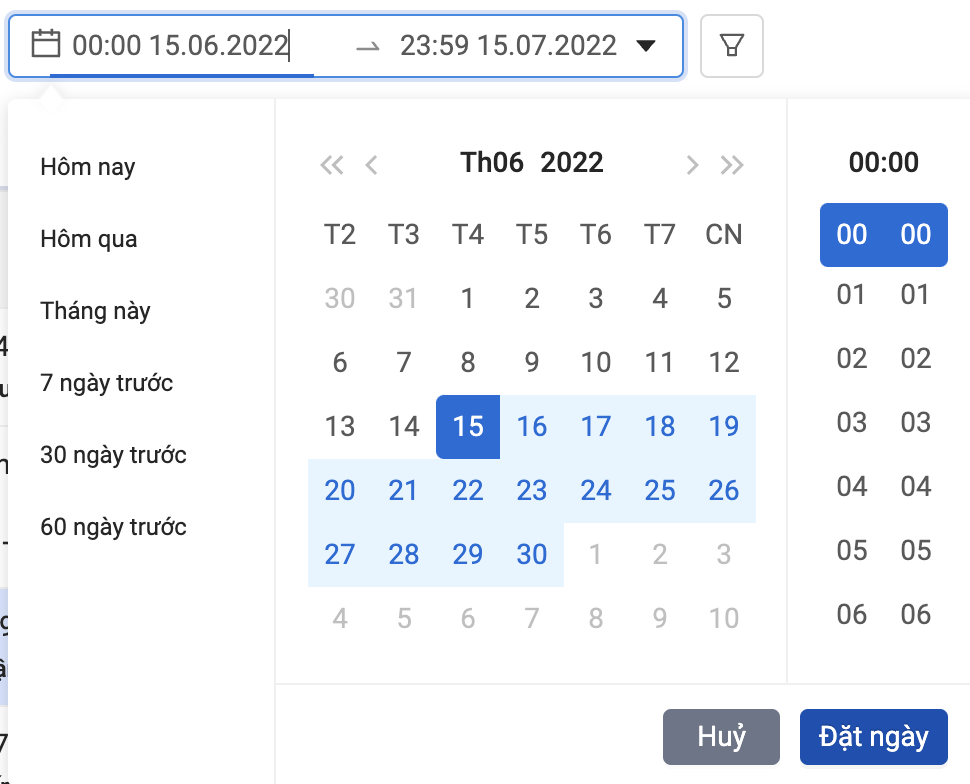This screenshot has height=784, width=970.
Task: Select hour 03 in the time column
Action: 851,422
